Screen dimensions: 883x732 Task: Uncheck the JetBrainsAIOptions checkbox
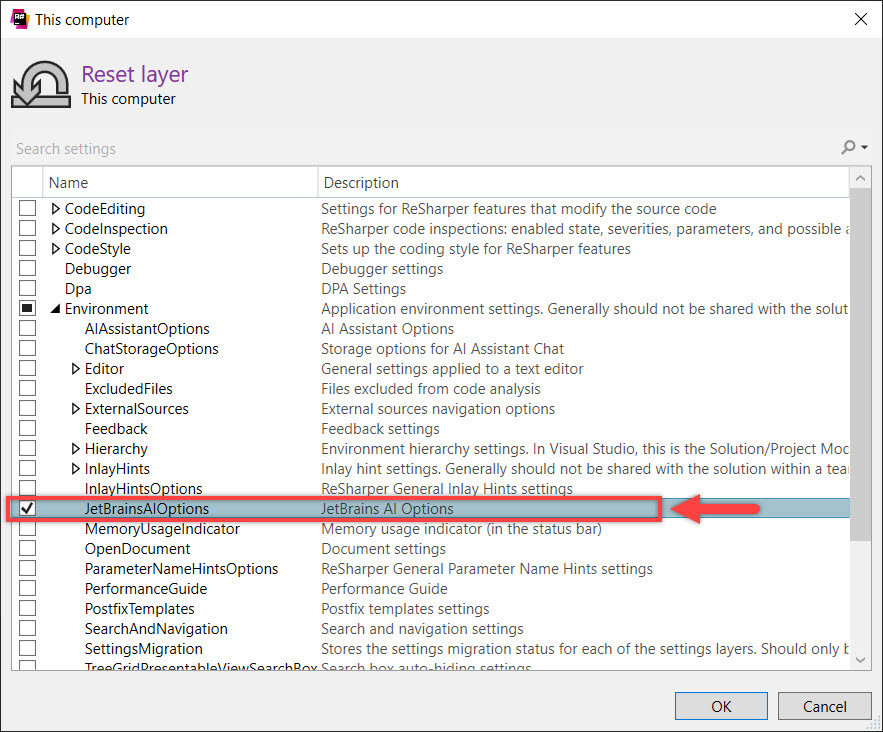(x=27, y=508)
